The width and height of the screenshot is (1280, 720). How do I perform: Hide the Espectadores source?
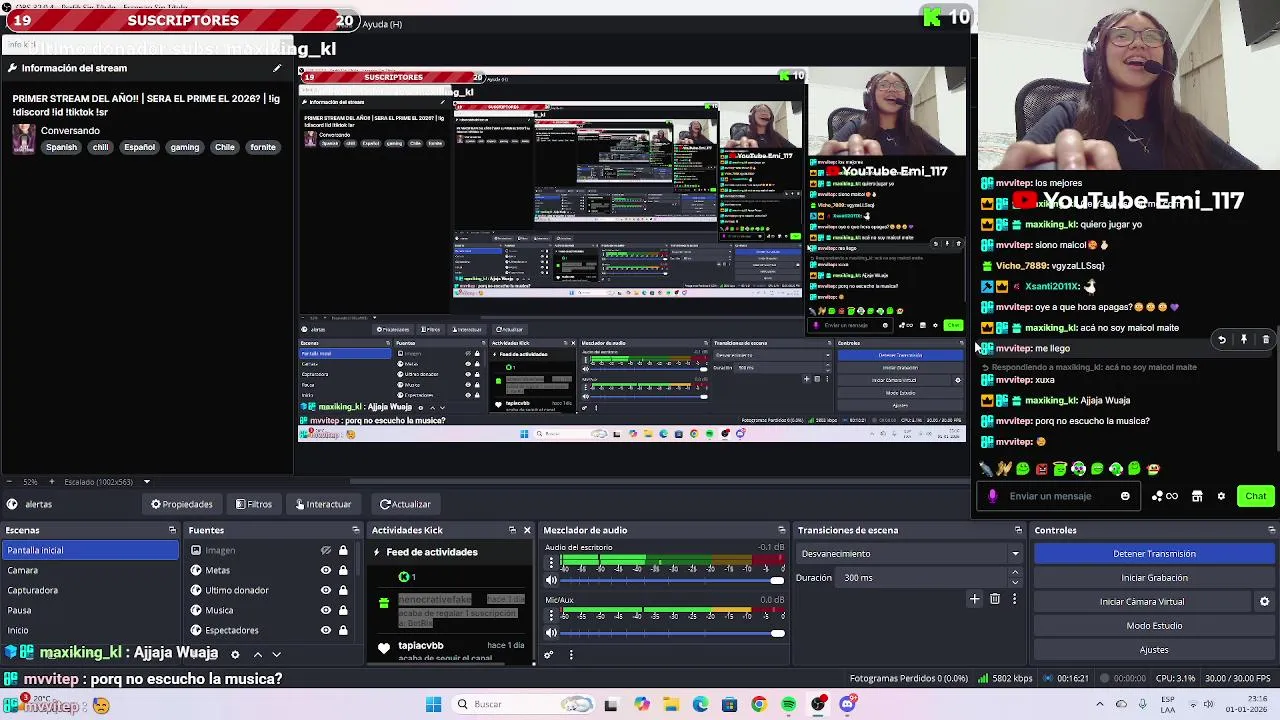[x=325, y=630]
